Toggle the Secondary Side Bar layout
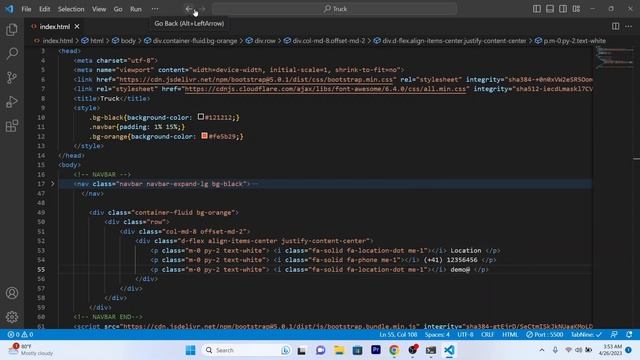The image size is (640, 360). click(563, 9)
